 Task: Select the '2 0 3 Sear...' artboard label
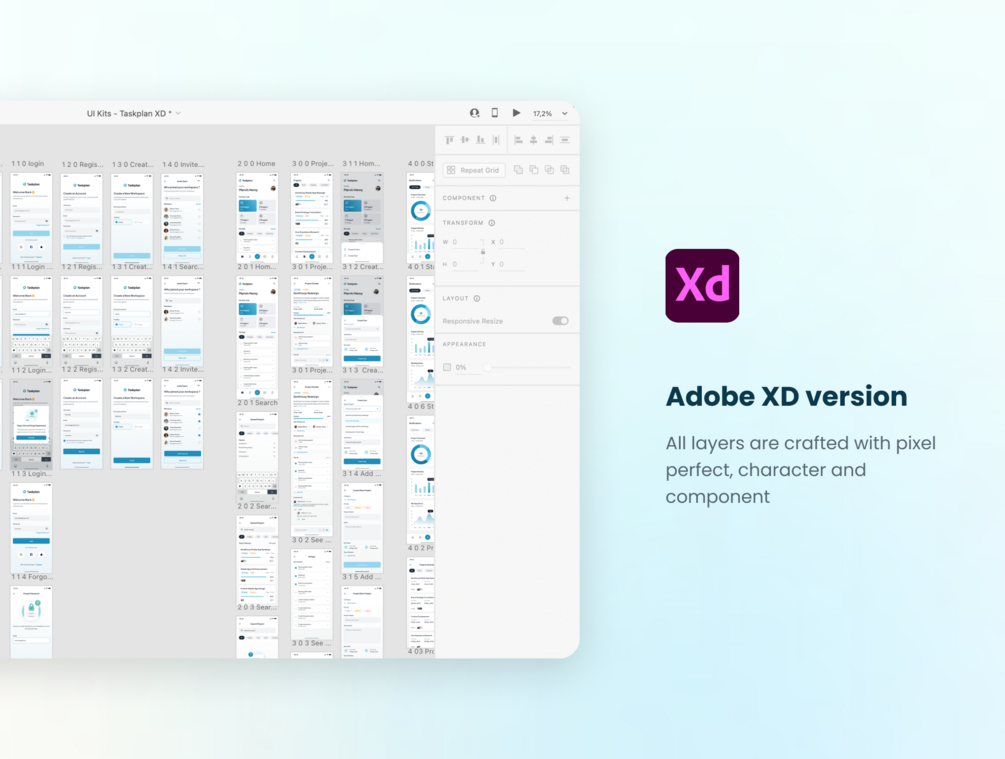pos(258,607)
